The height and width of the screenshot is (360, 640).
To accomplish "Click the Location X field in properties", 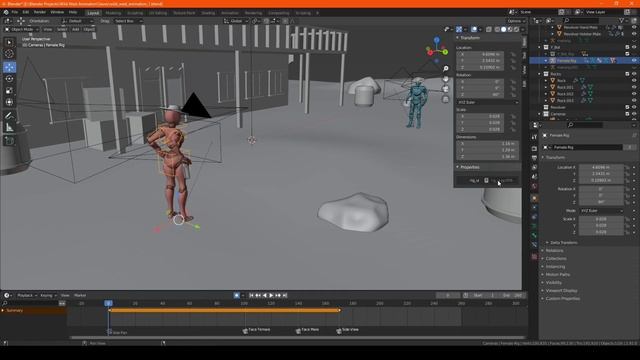I will pos(601,167).
